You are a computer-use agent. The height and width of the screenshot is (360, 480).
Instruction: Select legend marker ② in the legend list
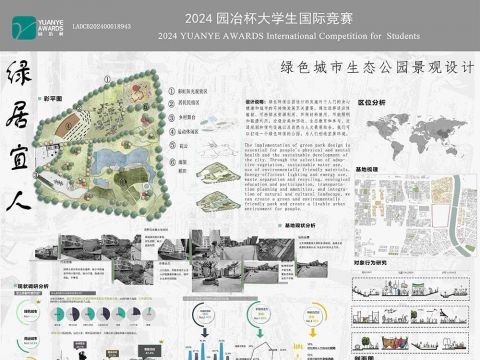(x=172, y=103)
